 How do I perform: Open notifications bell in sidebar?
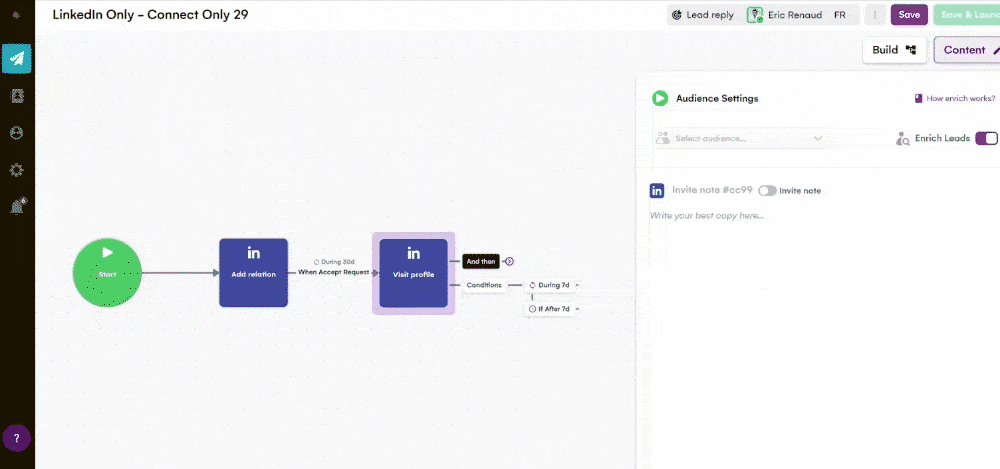point(17,206)
